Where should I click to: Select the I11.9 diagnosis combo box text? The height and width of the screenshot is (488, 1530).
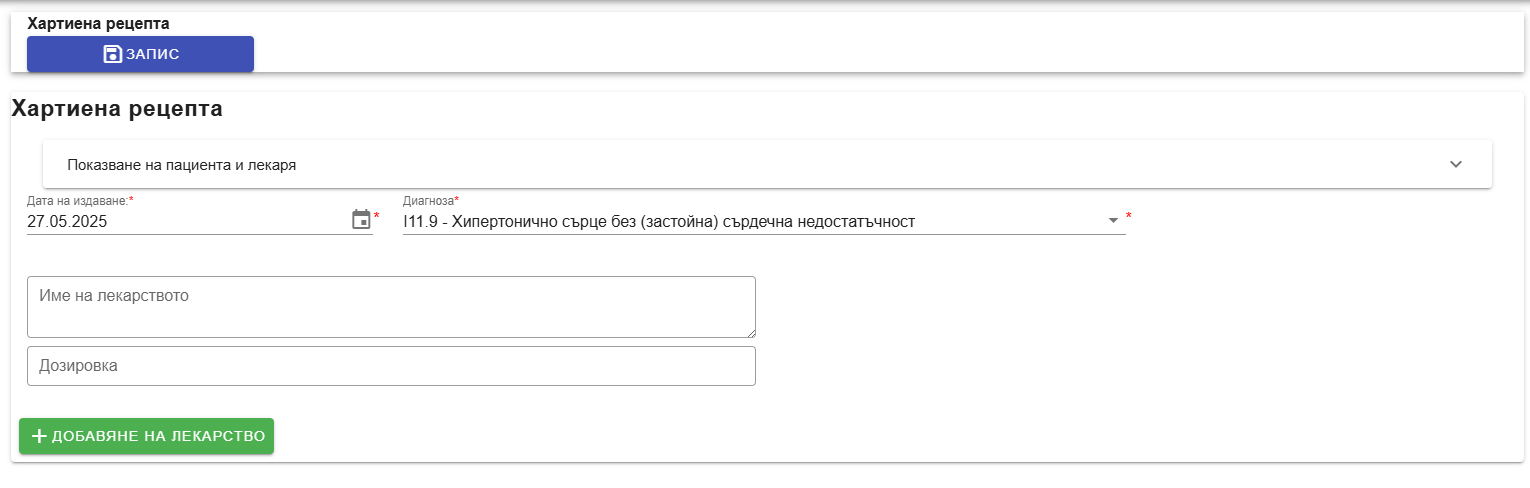[659, 222]
